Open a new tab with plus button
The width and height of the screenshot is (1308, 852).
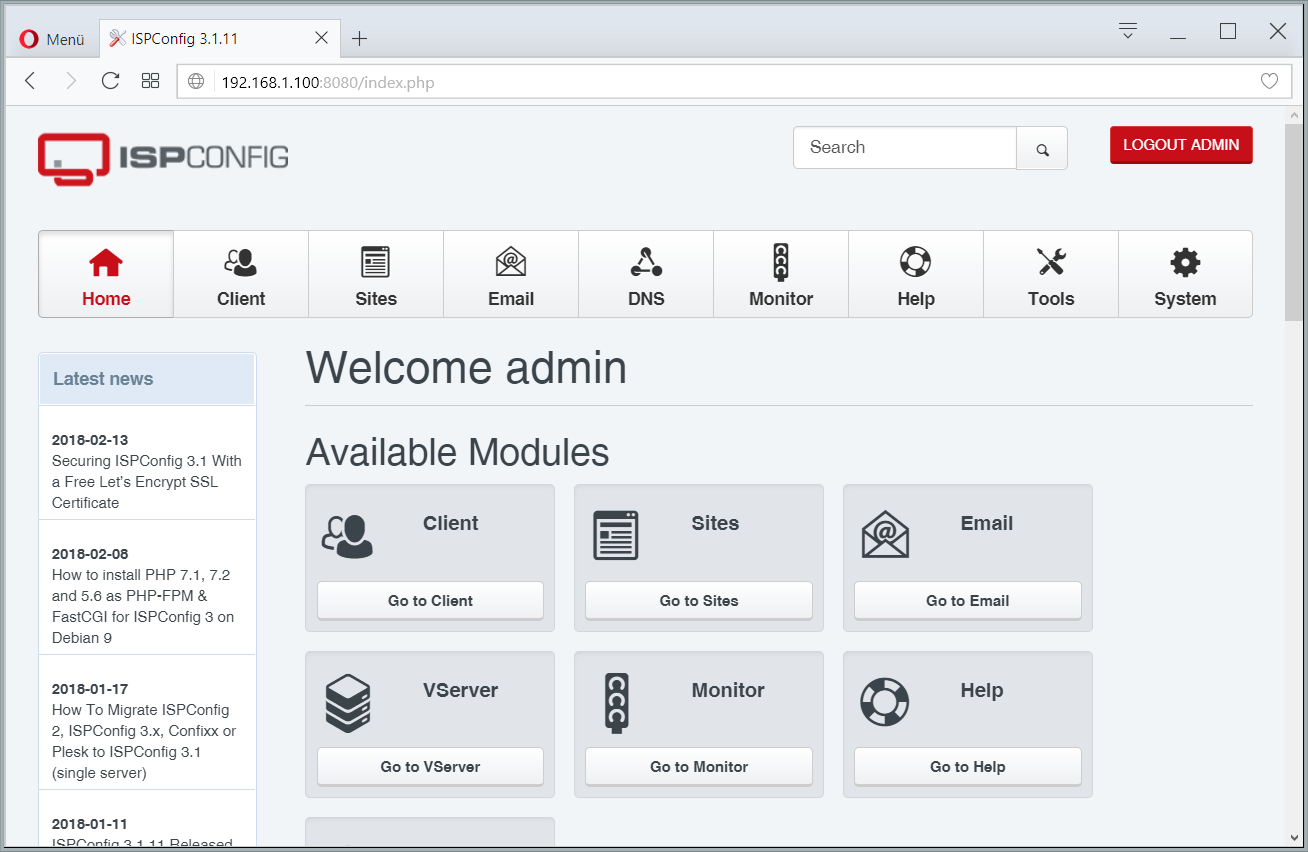coord(360,39)
